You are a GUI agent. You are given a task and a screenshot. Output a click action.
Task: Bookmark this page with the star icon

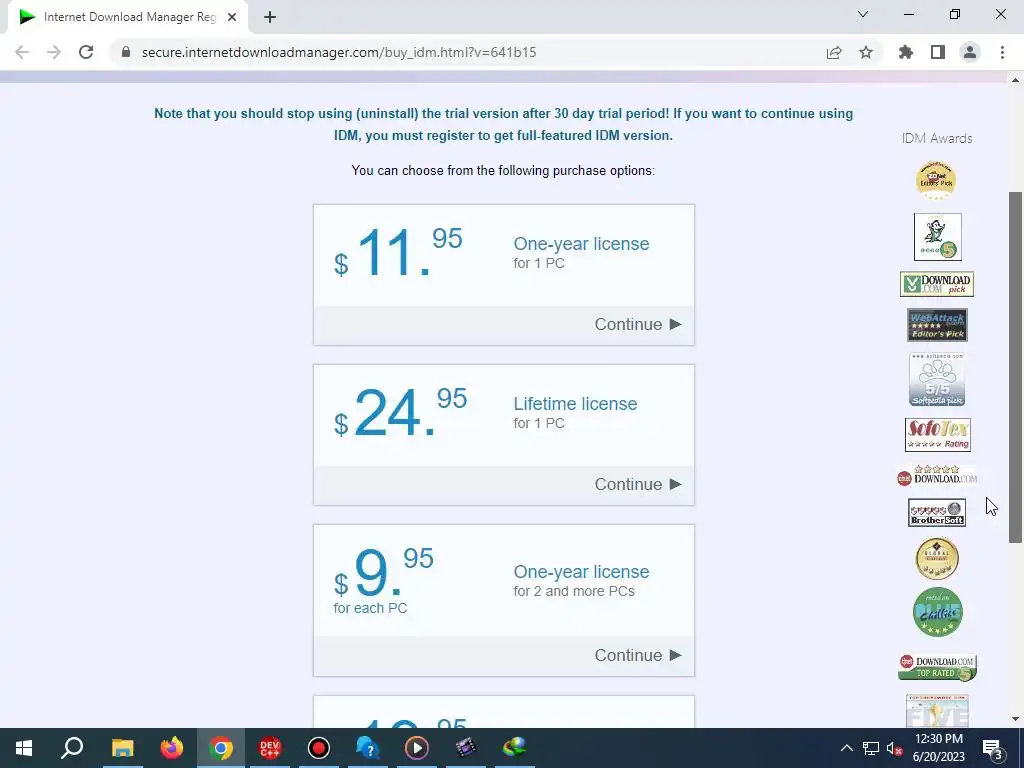click(x=866, y=52)
